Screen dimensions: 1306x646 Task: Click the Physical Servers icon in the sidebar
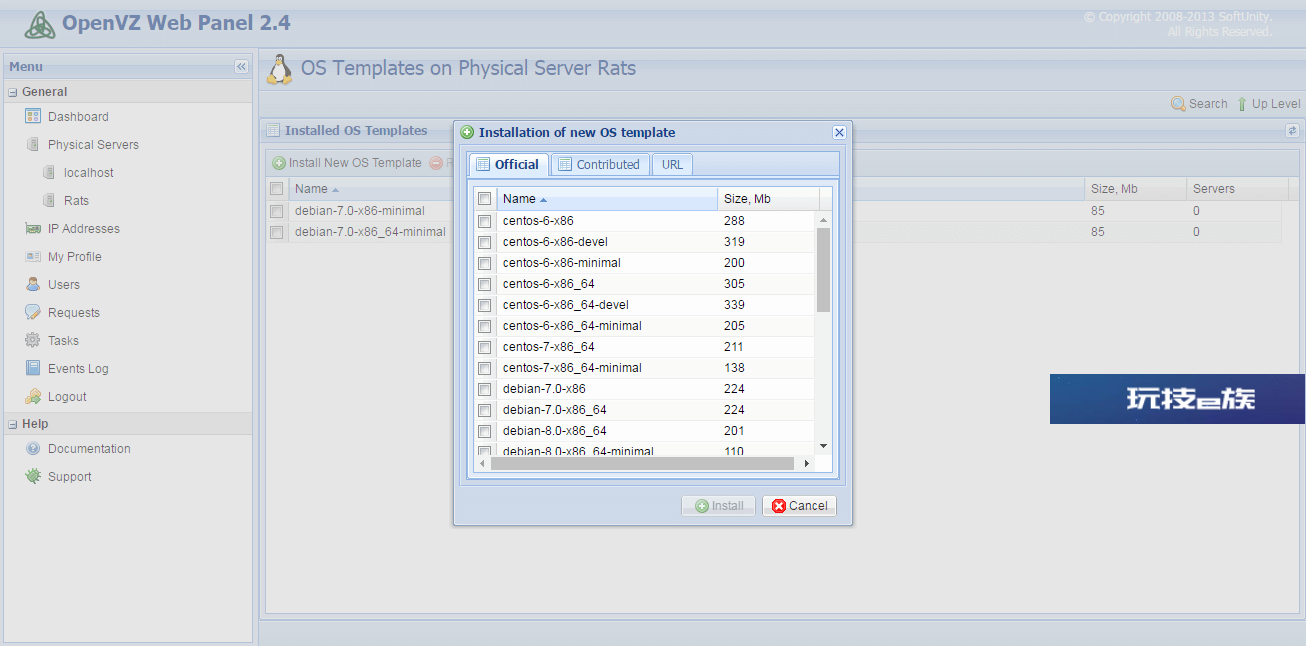click(x=32, y=145)
